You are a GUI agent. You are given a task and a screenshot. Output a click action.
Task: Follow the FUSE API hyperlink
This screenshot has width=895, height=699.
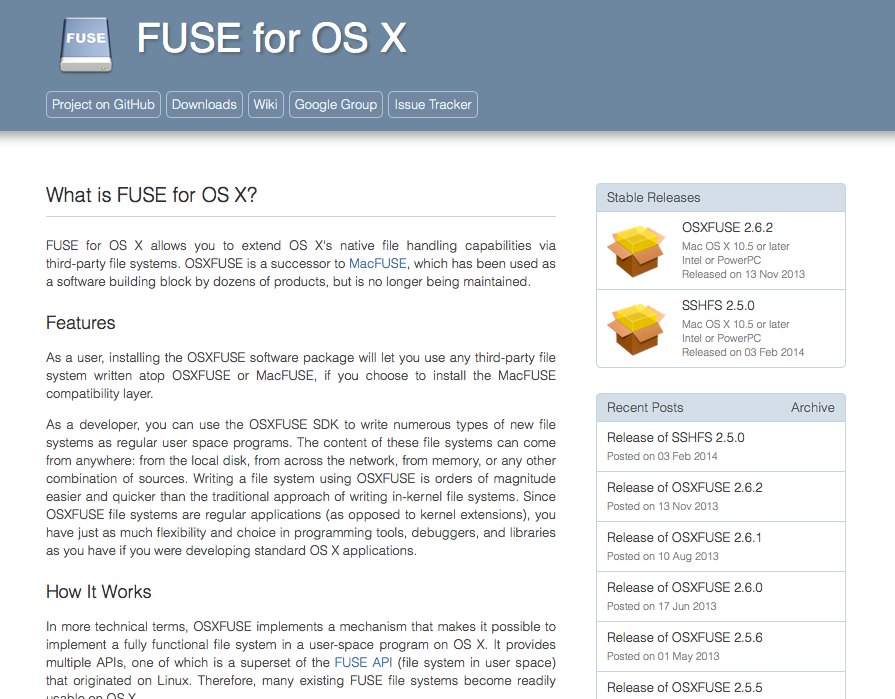tap(365, 663)
